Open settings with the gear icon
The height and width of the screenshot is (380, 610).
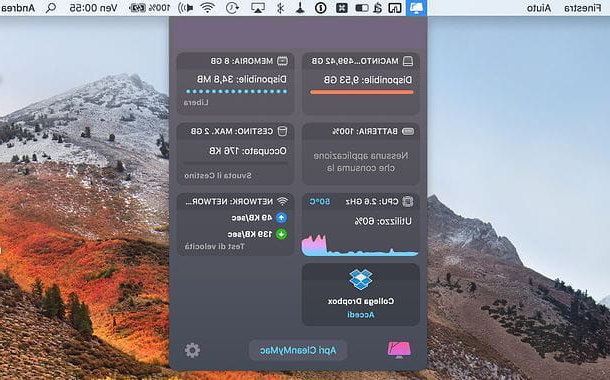tap(192, 350)
